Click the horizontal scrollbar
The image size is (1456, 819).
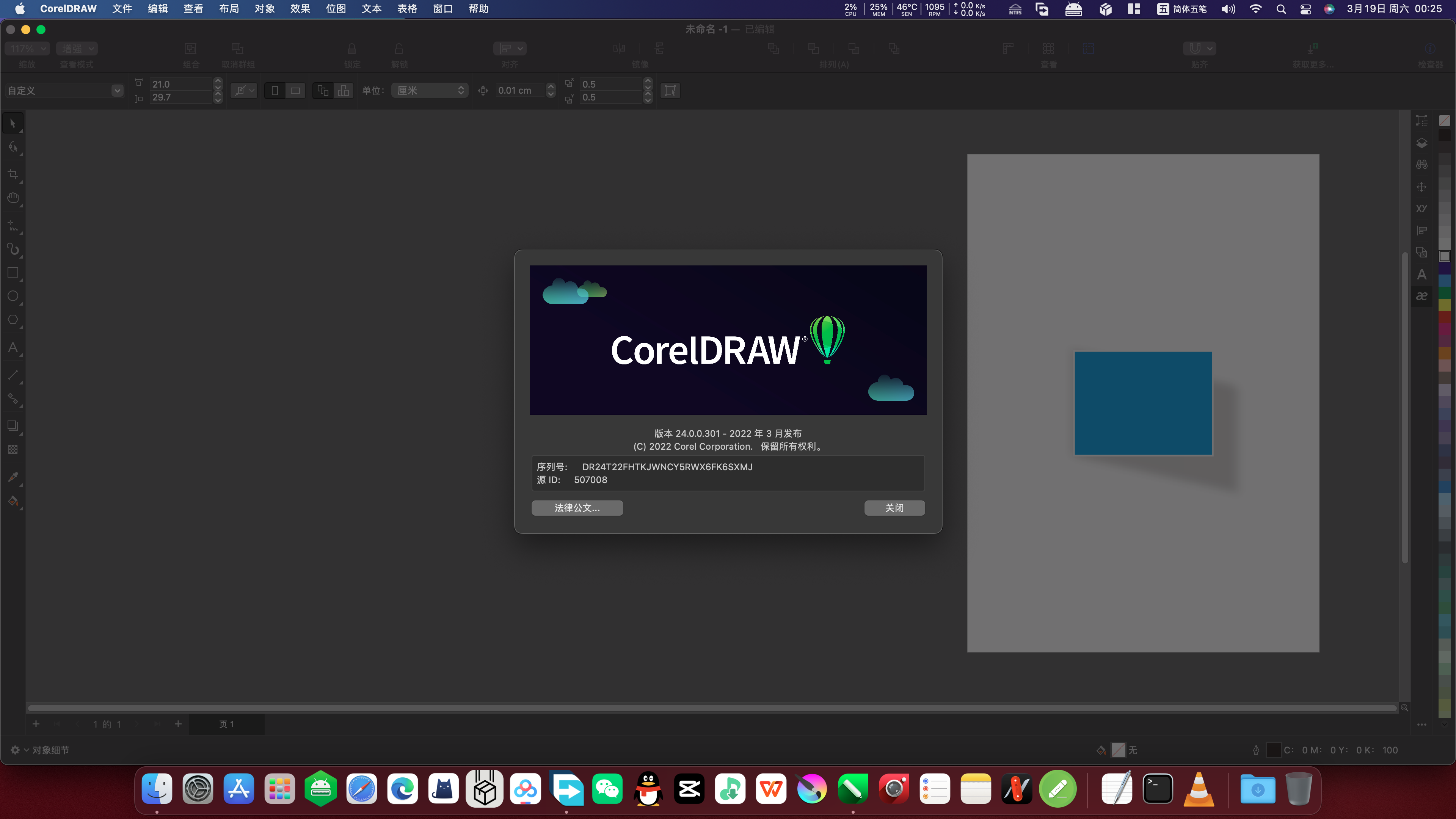point(712,708)
